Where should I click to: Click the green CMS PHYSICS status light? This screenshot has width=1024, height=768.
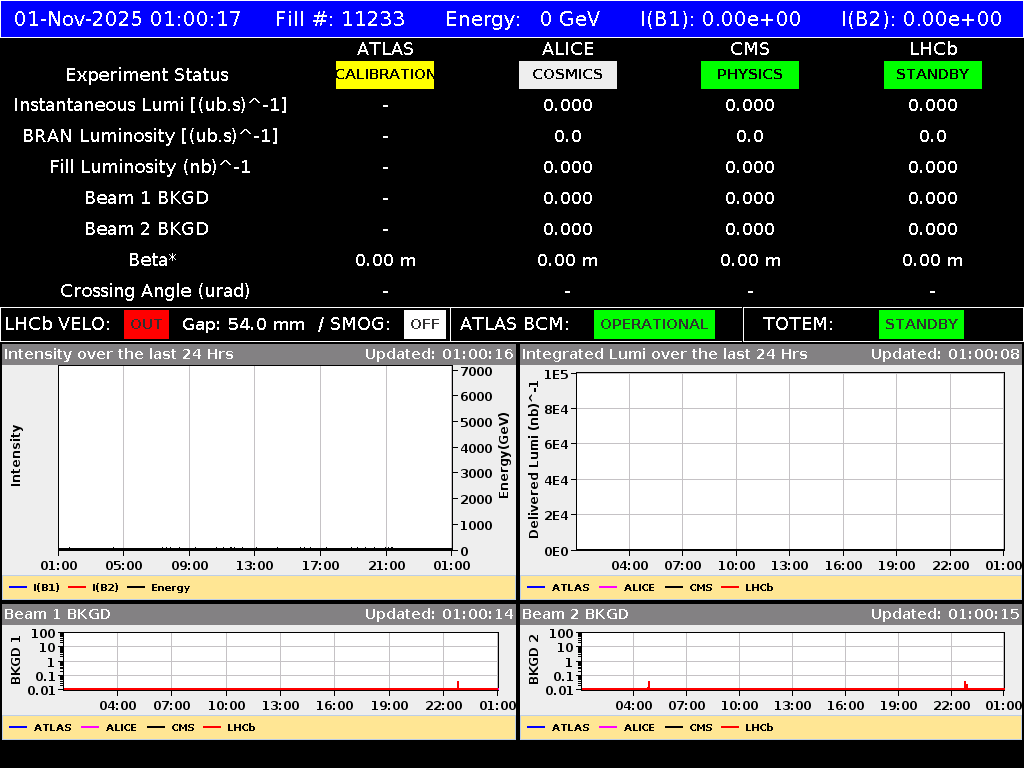(x=750, y=74)
